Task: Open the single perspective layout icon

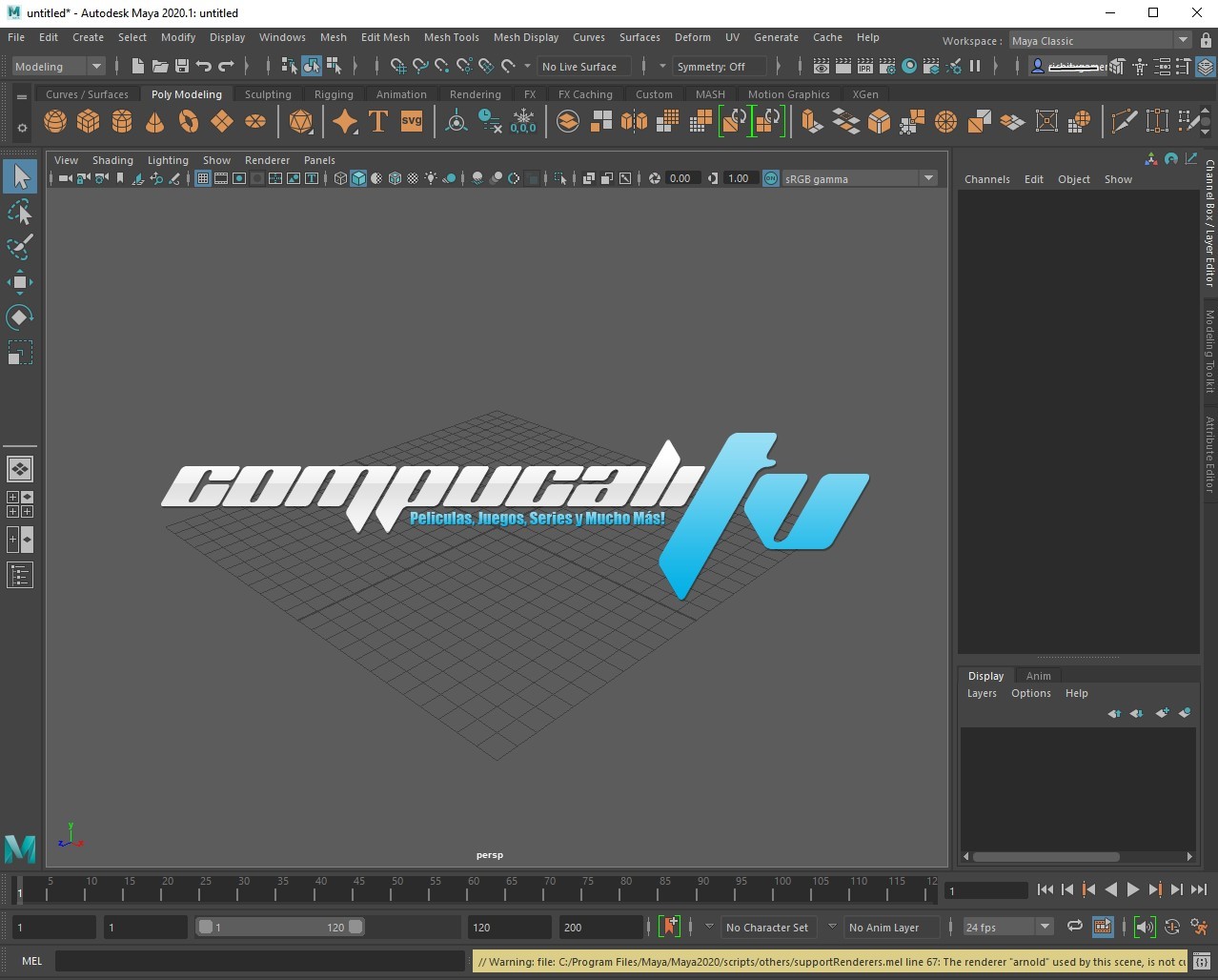Action: pos(20,469)
